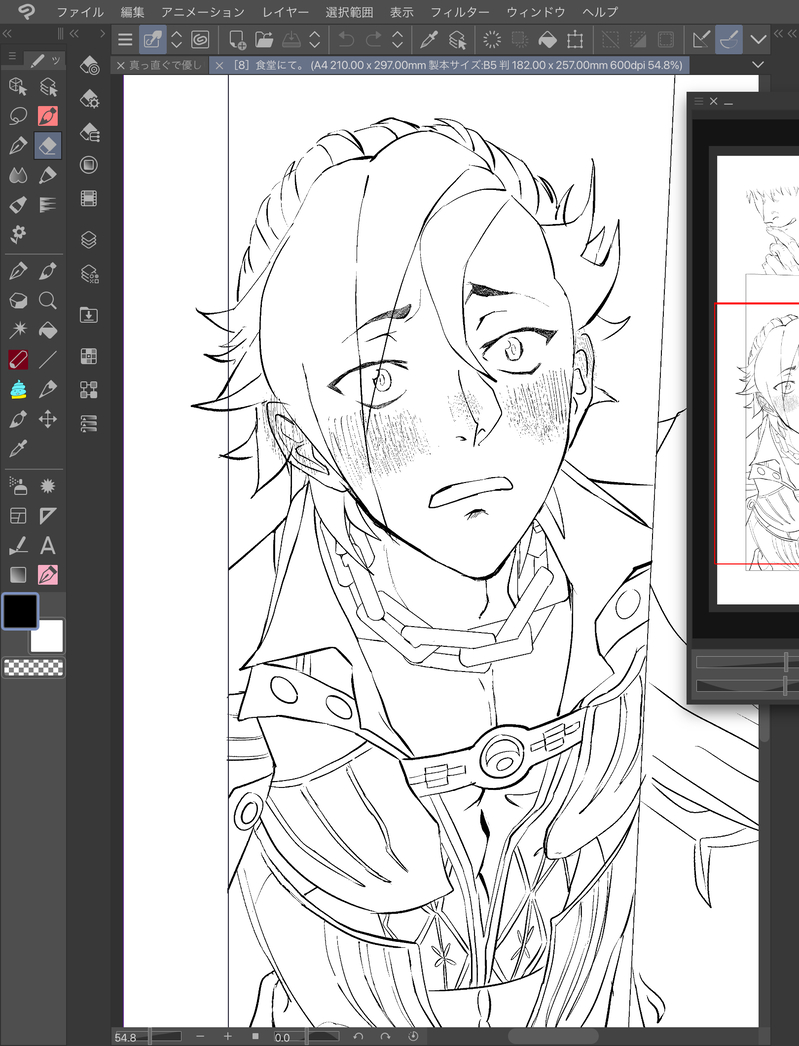The height and width of the screenshot is (1046, 799).
Task: Expand stepper arrows beside save icon
Action: coord(314,39)
